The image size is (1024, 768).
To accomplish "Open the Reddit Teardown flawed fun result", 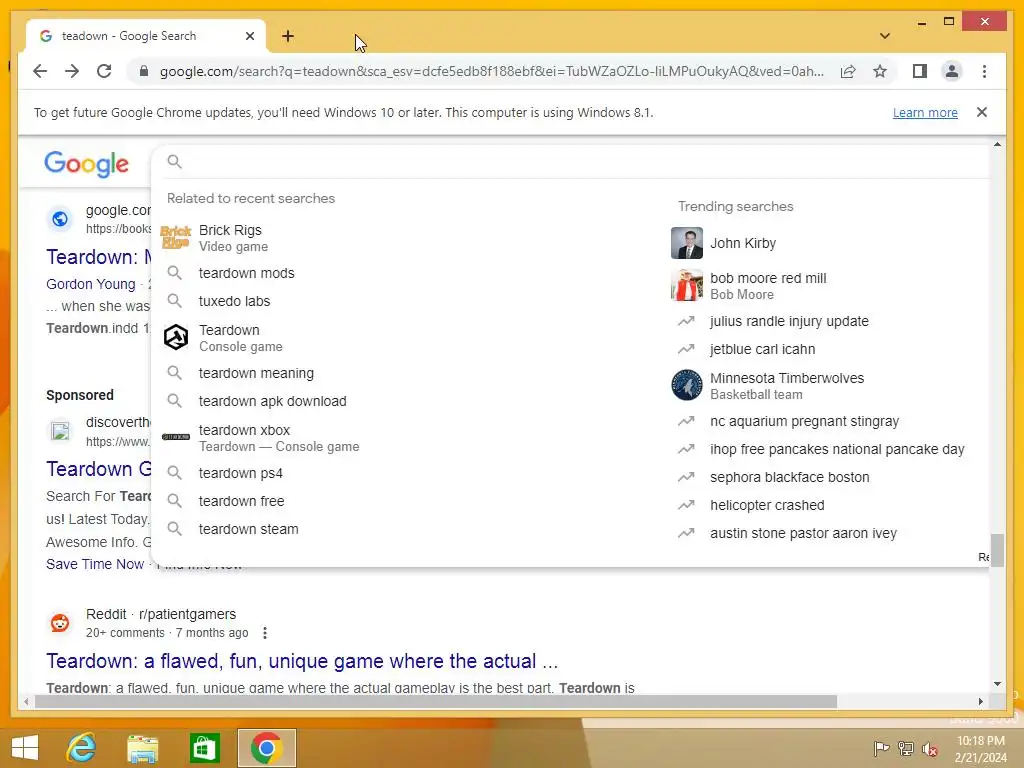I will [302, 661].
